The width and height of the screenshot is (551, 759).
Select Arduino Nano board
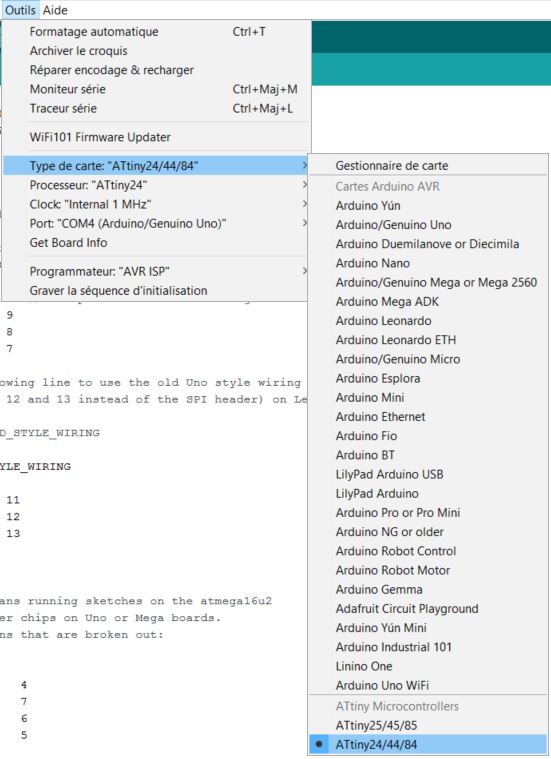tap(428, 263)
